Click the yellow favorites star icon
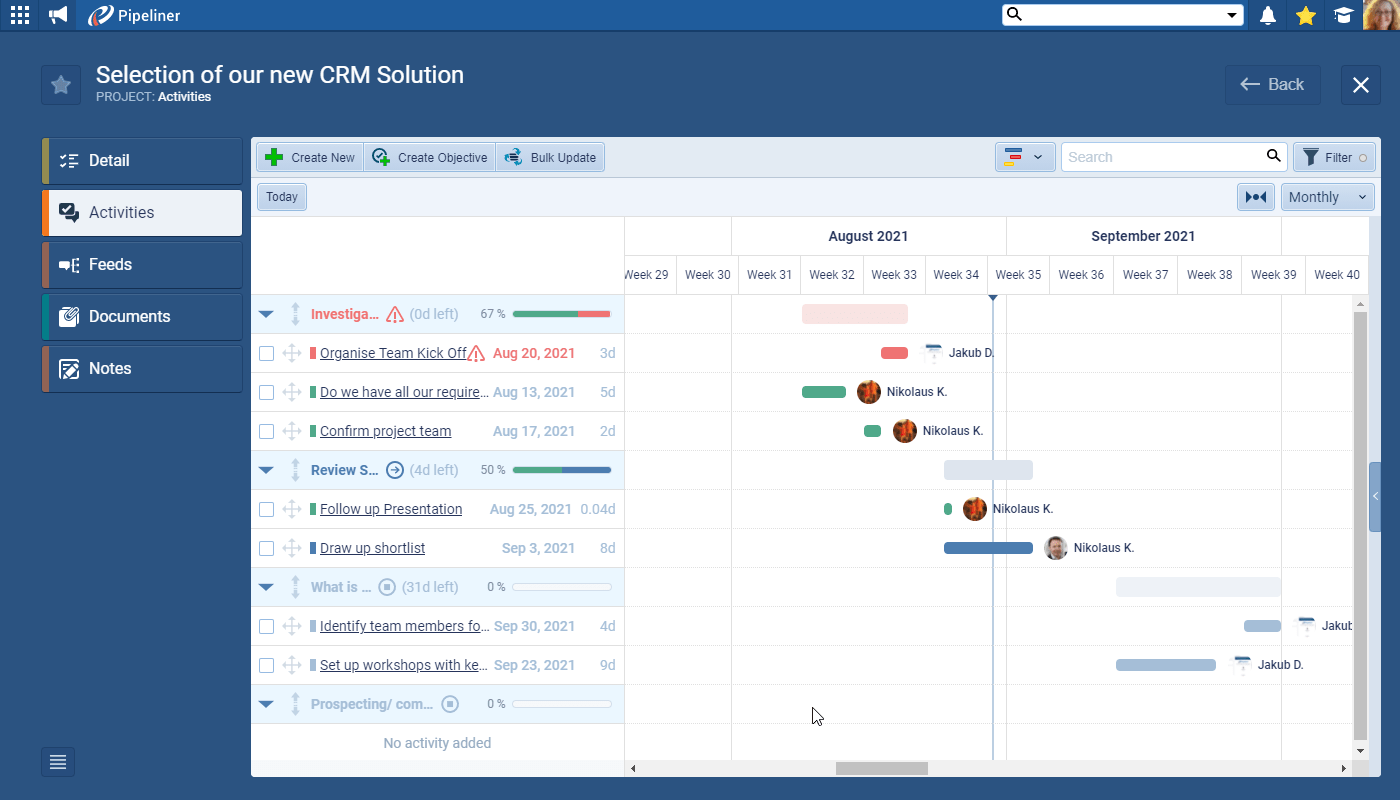Screen dimensions: 1400x800 [1305, 15]
